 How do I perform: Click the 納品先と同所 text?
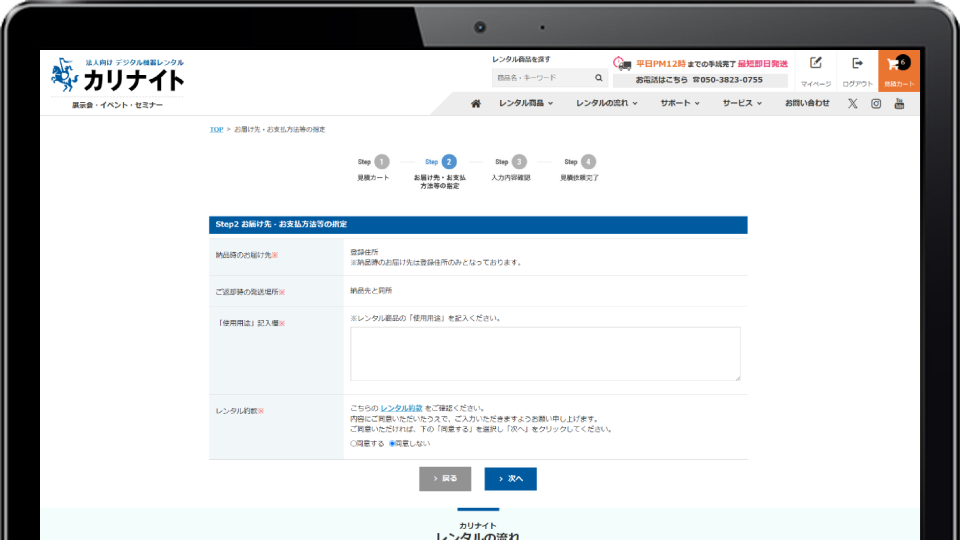(371, 291)
